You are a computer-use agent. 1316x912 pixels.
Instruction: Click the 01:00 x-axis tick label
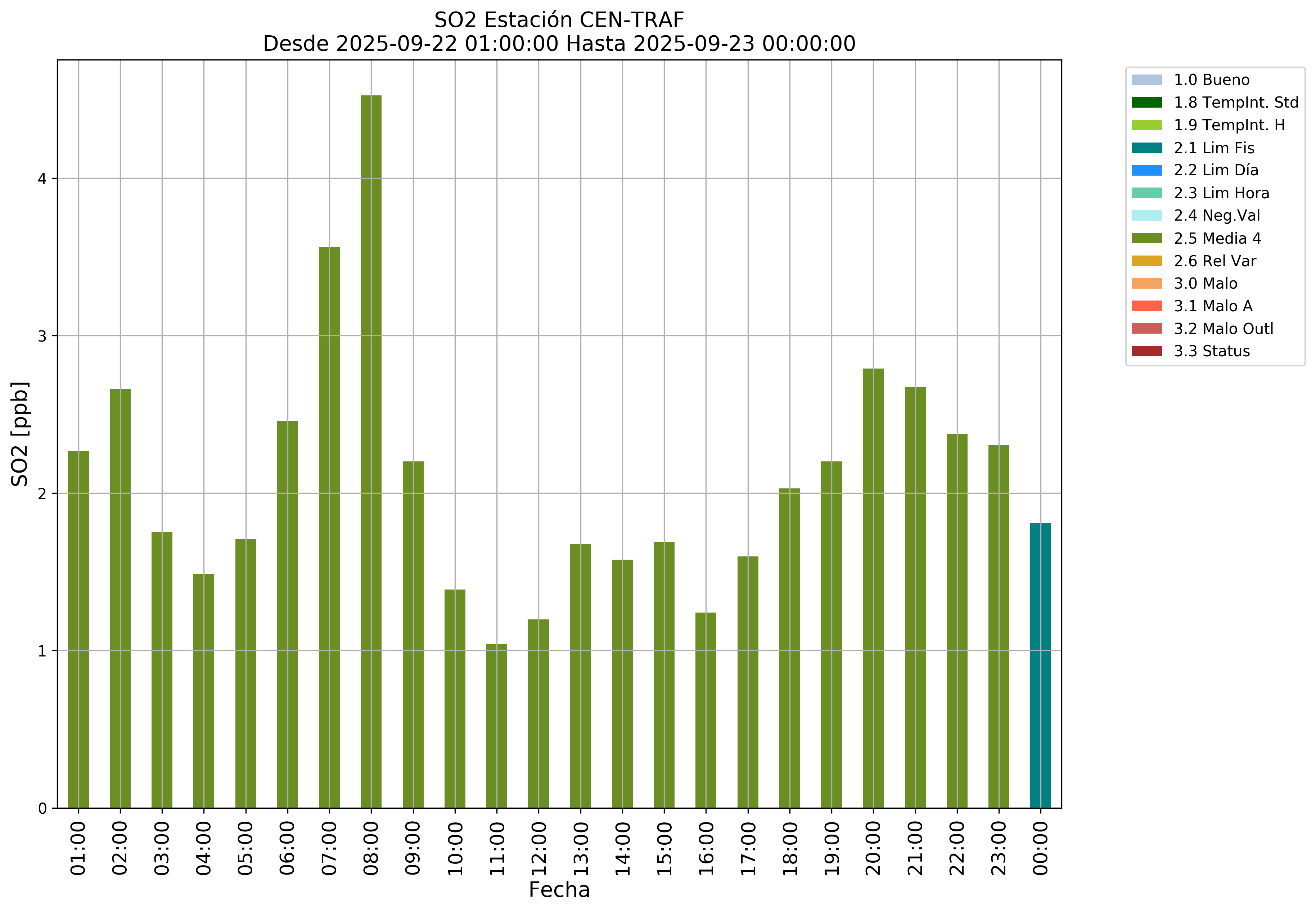click(x=78, y=848)
